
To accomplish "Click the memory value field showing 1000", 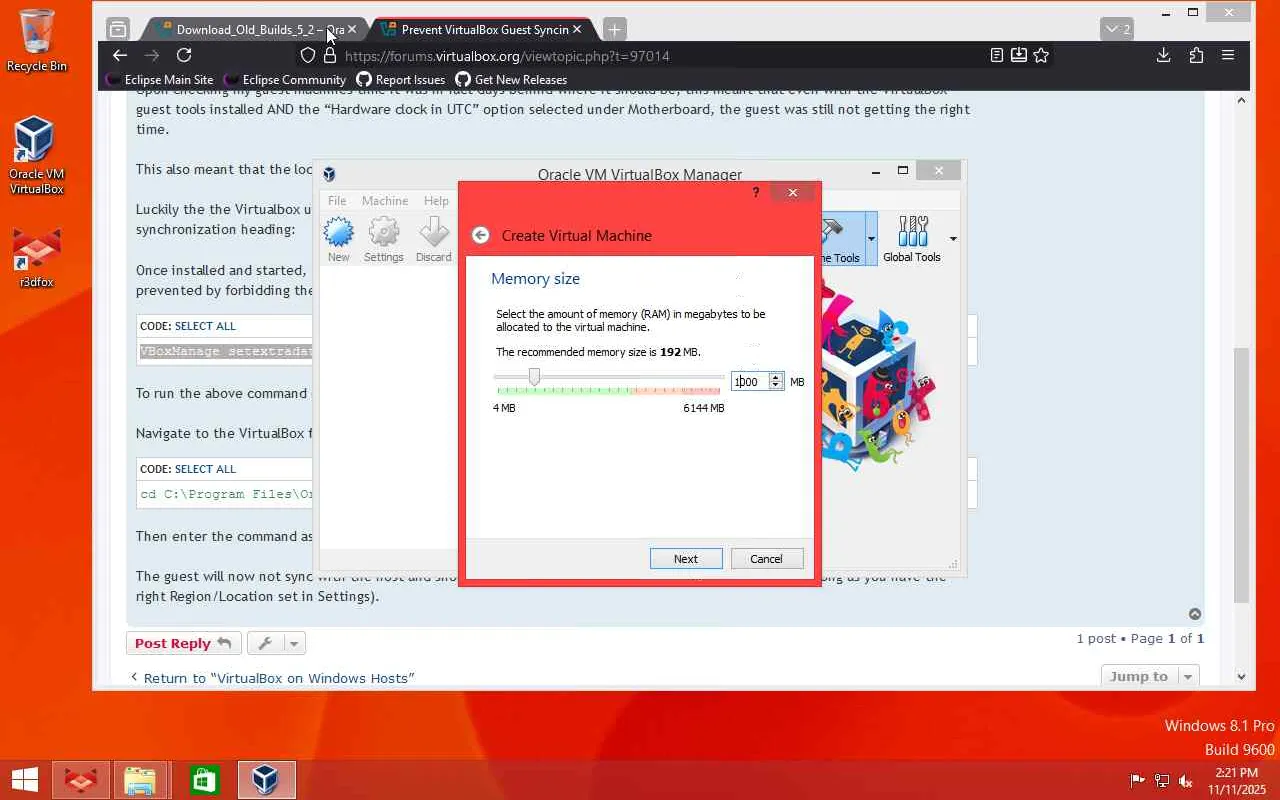I will coord(750,381).
